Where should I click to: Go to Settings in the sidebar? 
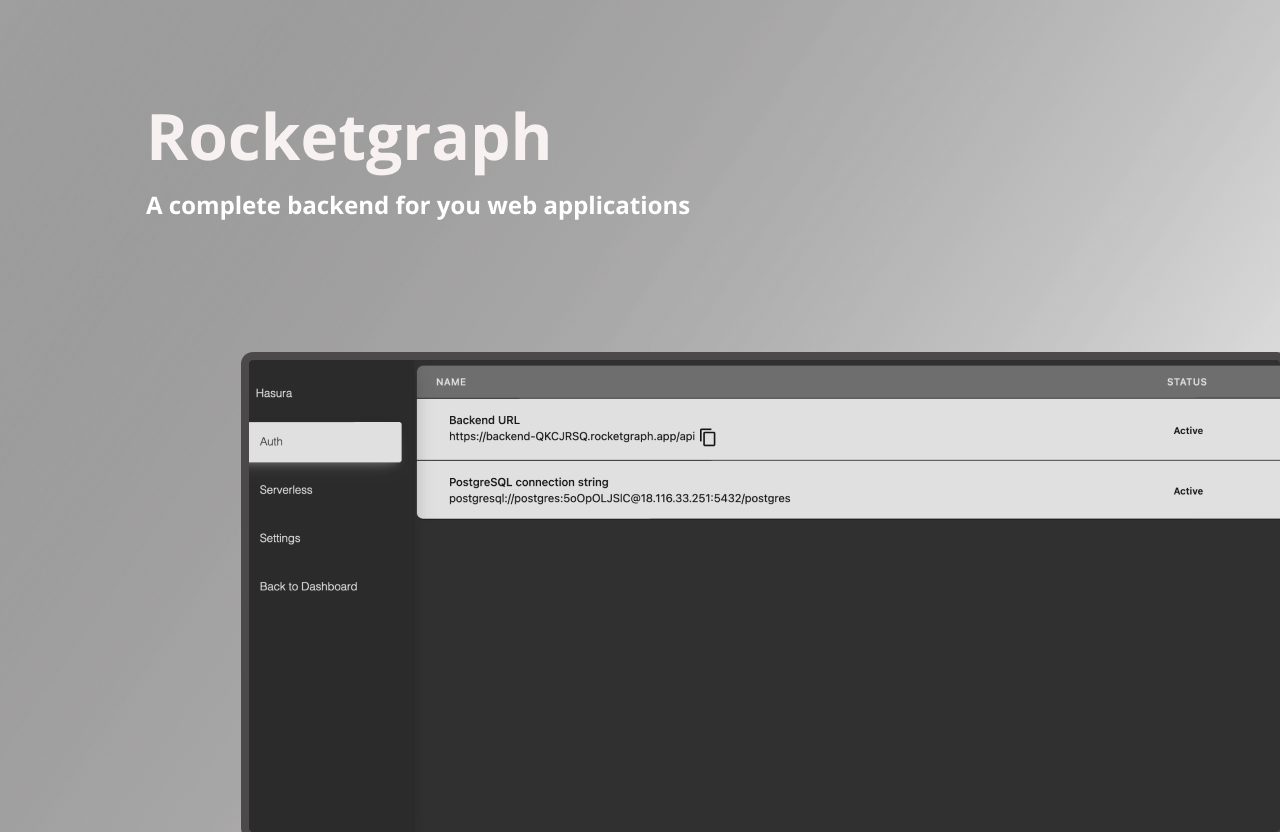pyautogui.click(x=280, y=538)
